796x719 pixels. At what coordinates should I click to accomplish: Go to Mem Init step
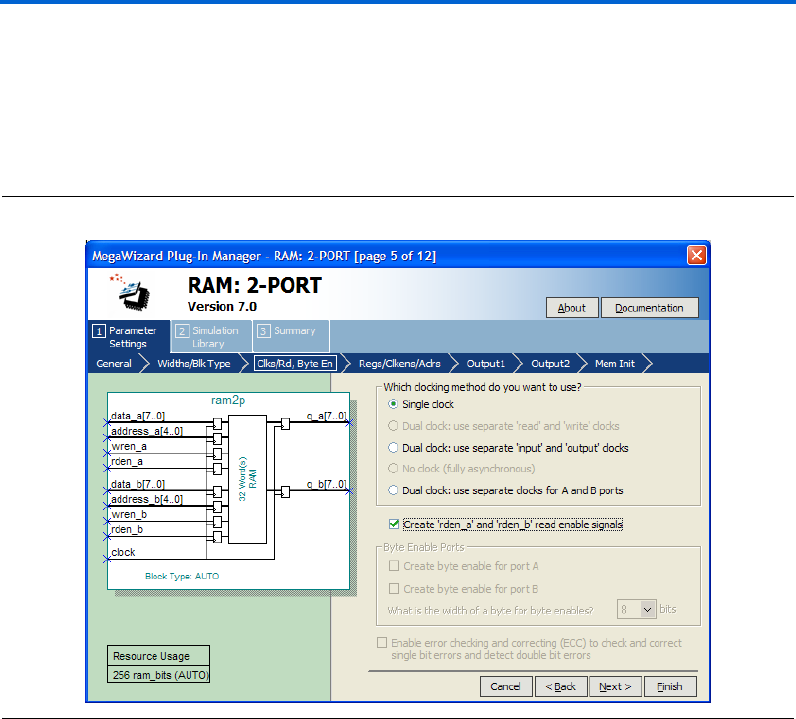tap(615, 364)
